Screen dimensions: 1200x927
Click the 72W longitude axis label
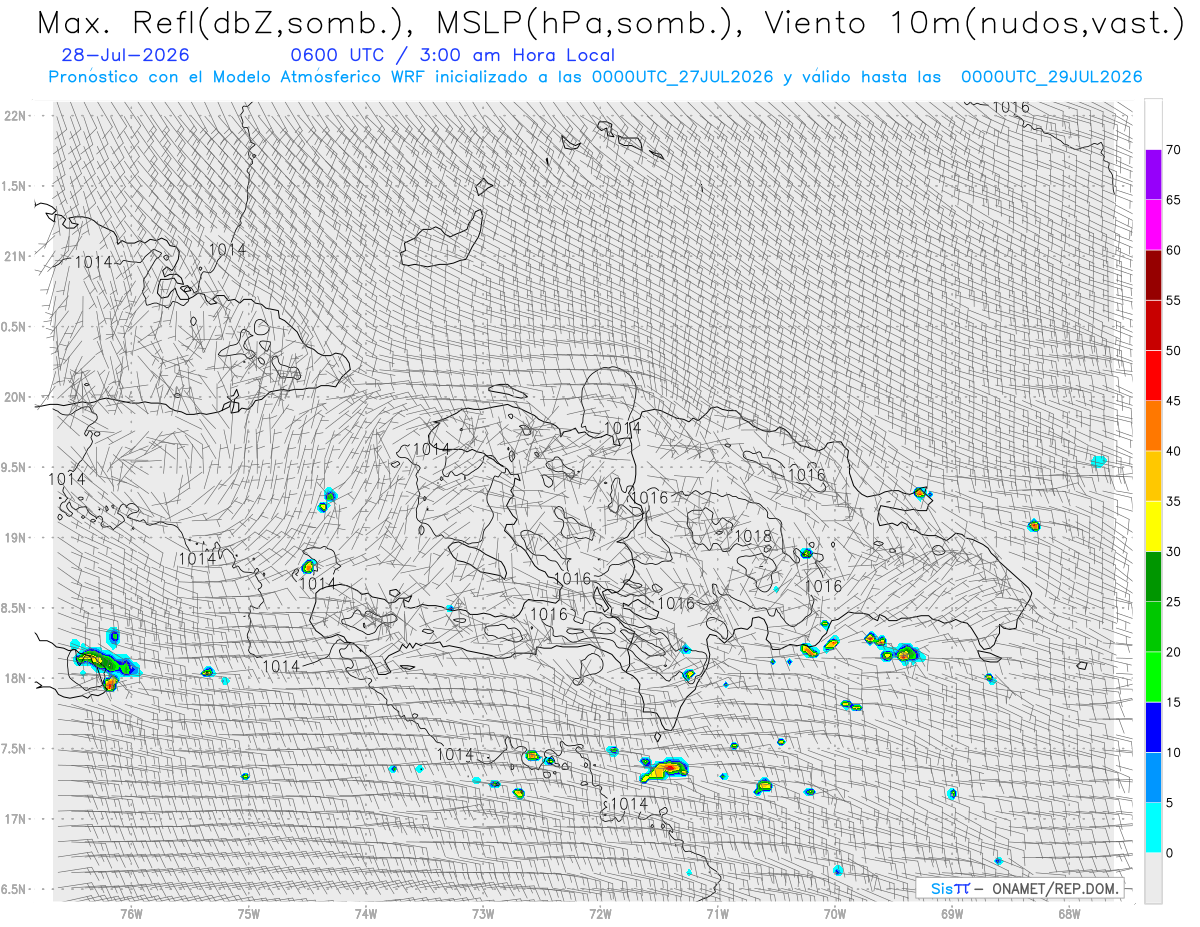click(600, 913)
